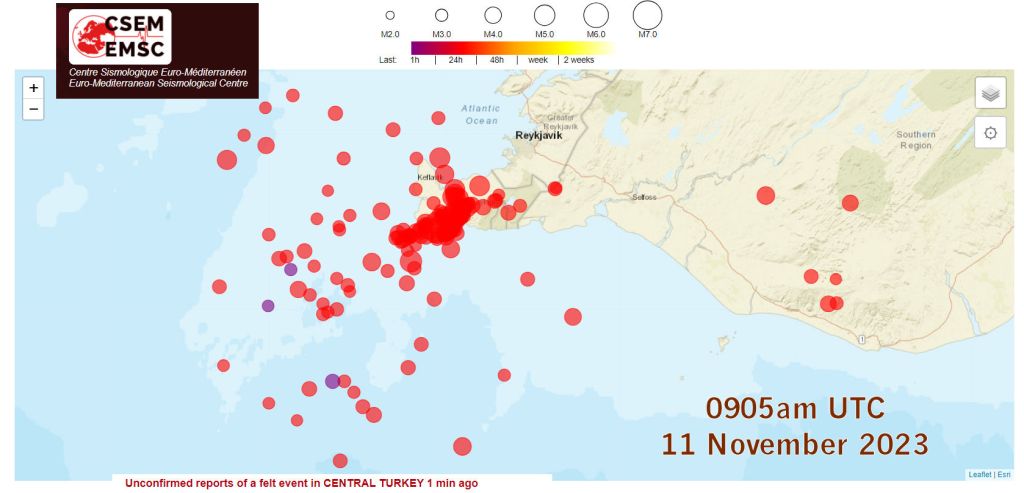Image resolution: width=1024 pixels, height=493 pixels.
Task: Click the CENTRAL TURKEY felt event ticker
Action: pos(301,483)
